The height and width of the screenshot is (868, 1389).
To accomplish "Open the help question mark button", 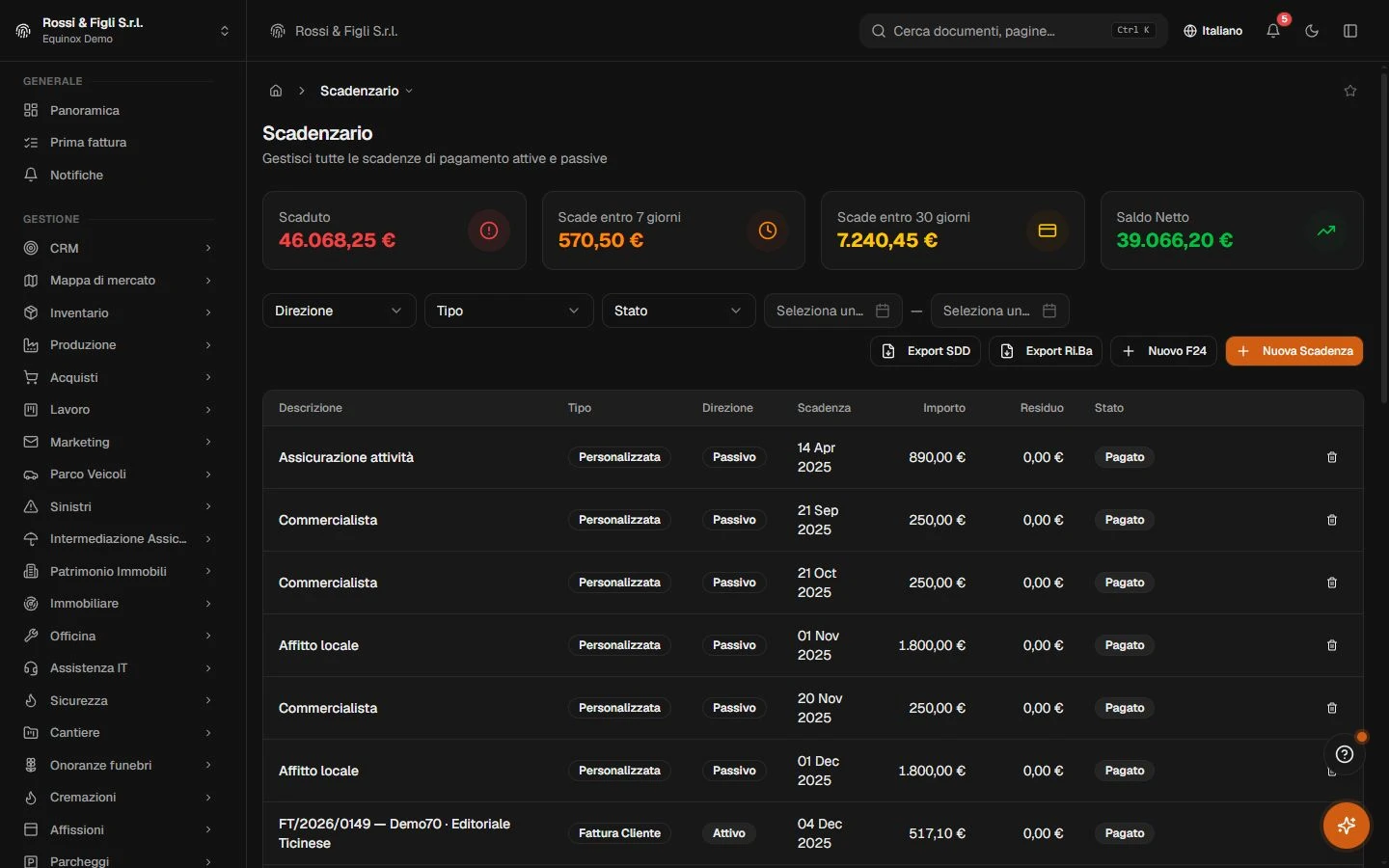I will [x=1345, y=754].
